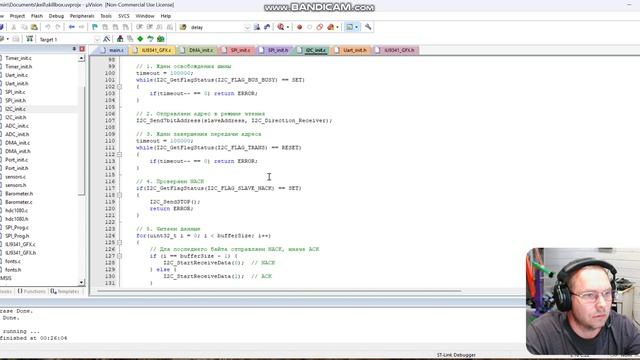This screenshot has height=360, width=640.
Task: Open the Window menu
Action: [145, 16]
